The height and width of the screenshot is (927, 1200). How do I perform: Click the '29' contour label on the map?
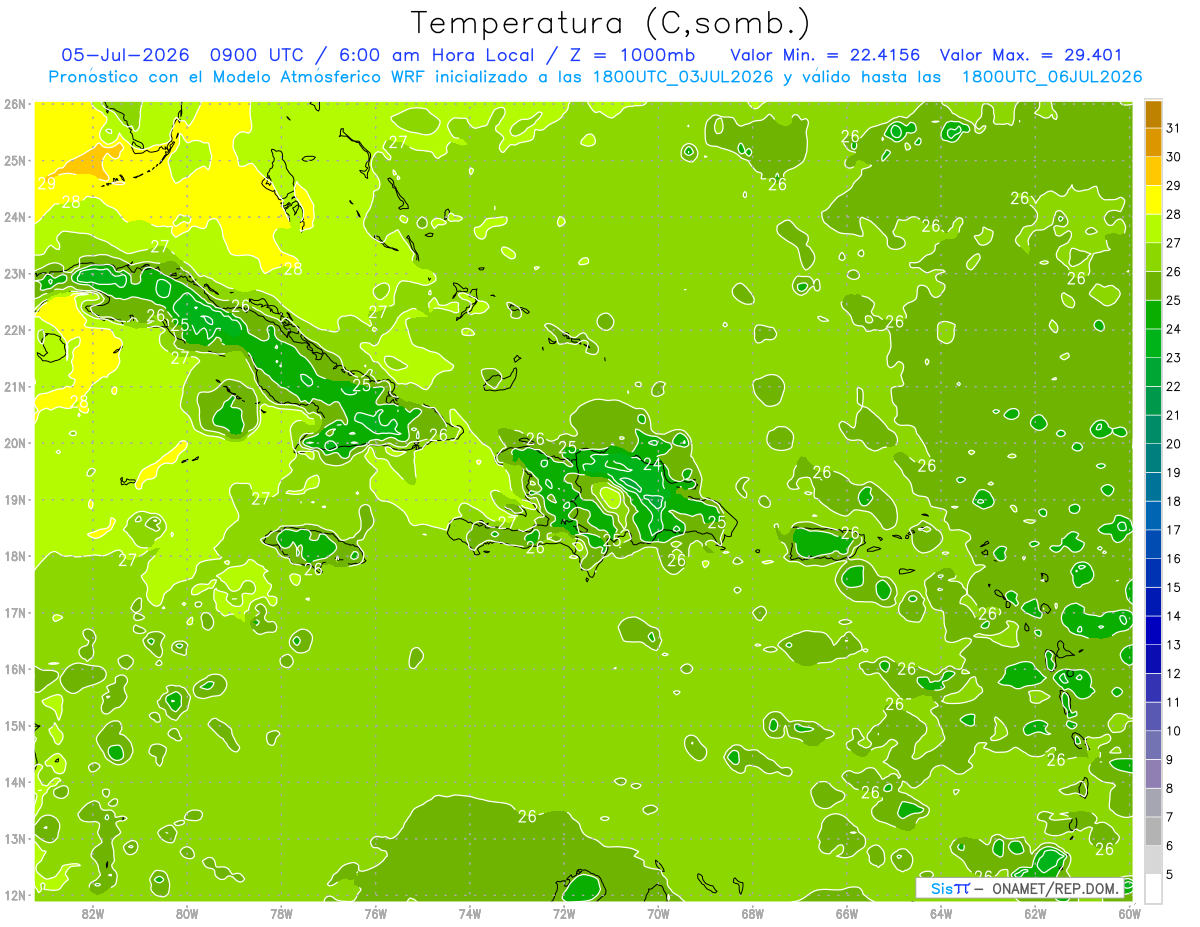(47, 184)
